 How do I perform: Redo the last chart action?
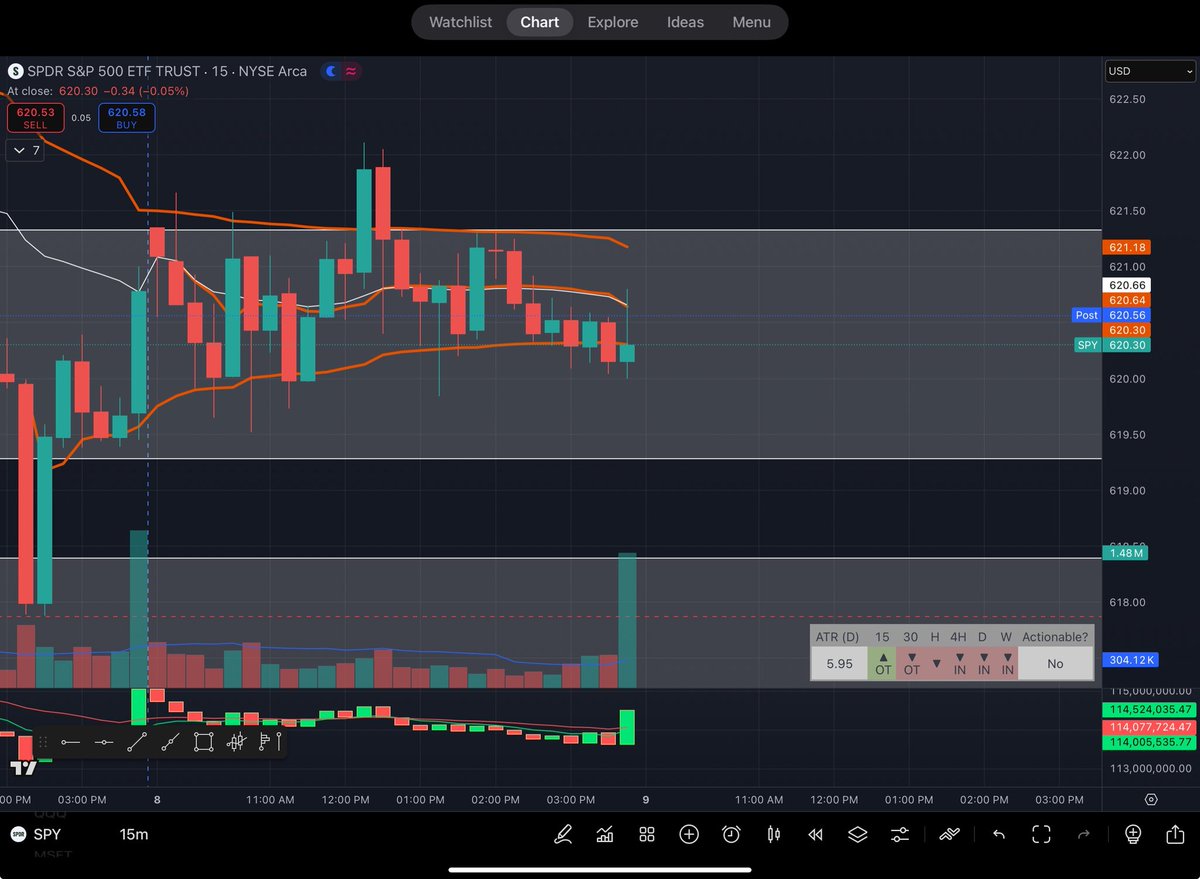point(1084,834)
